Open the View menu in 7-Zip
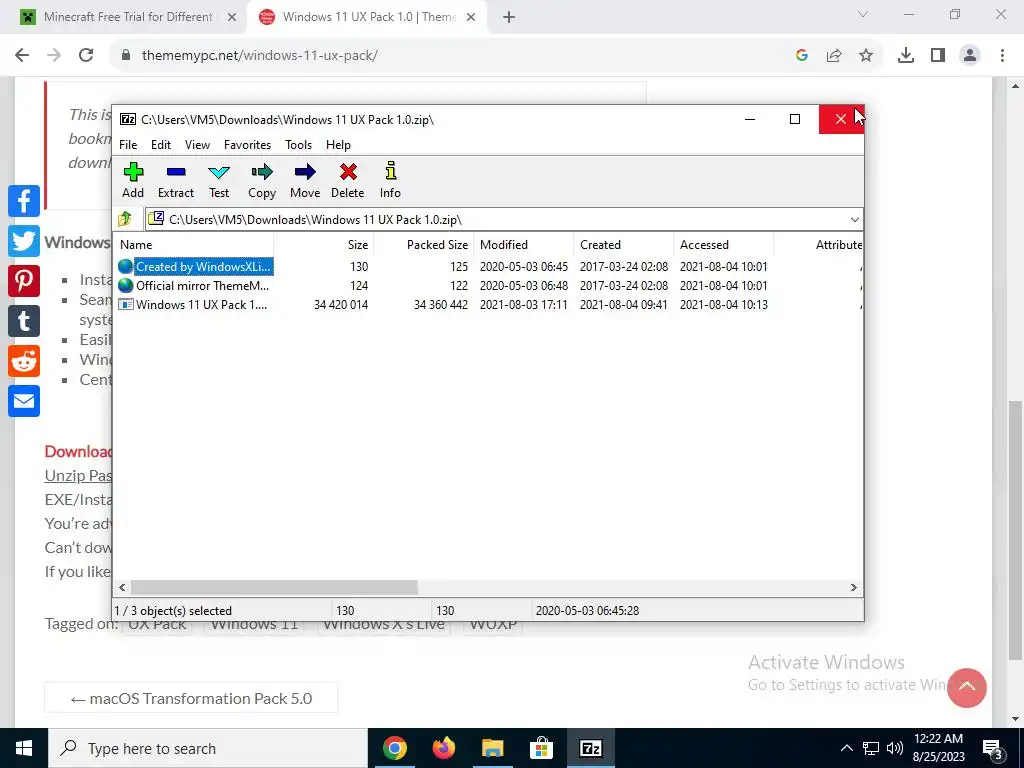1024x768 pixels. click(197, 145)
